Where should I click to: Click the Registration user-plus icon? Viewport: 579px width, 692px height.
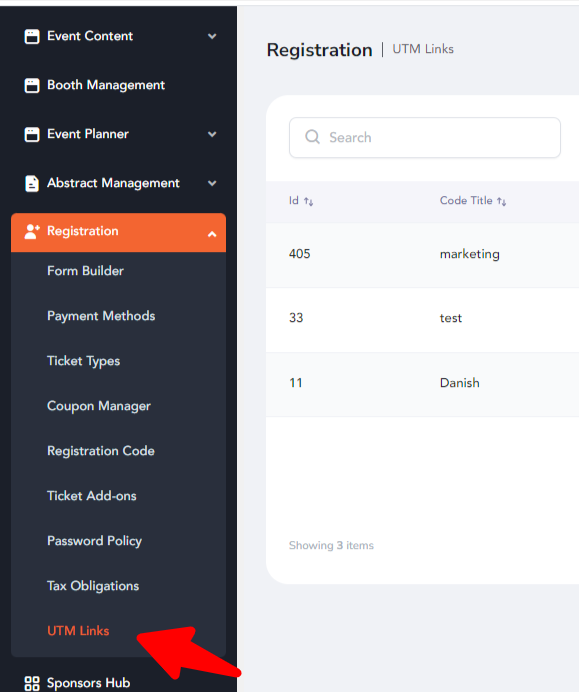coord(32,232)
